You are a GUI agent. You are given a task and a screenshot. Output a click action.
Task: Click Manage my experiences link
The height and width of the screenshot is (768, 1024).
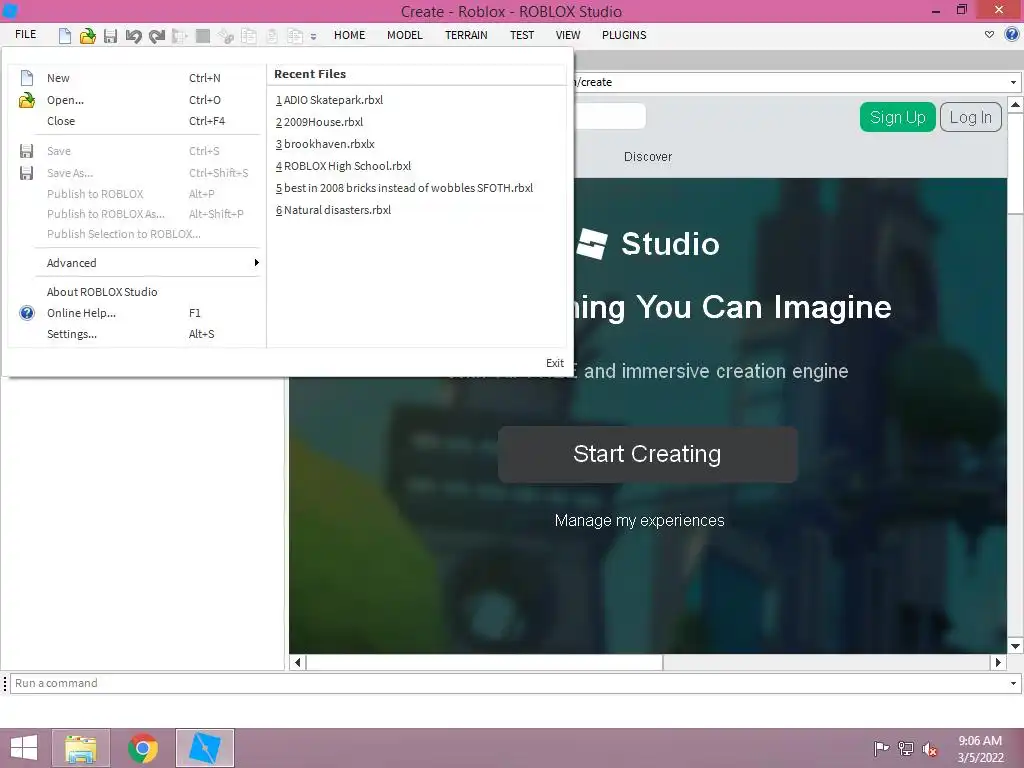coord(639,520)
